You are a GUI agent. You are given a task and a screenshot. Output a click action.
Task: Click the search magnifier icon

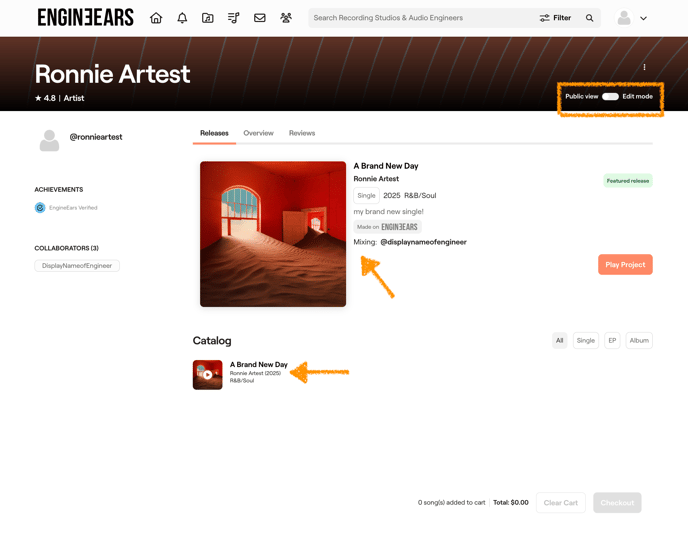590,18
